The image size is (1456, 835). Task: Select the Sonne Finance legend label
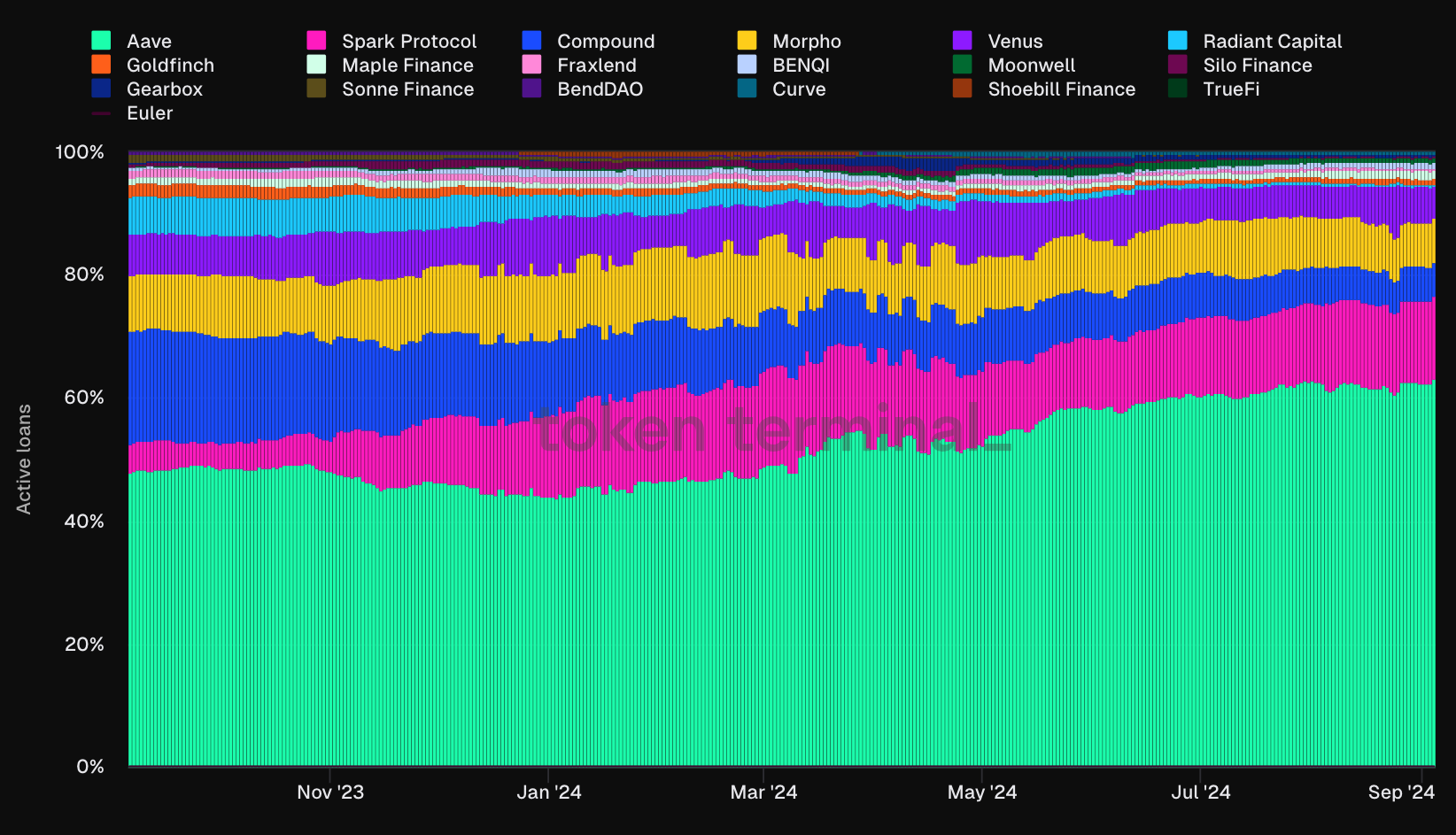coord(408,89)
